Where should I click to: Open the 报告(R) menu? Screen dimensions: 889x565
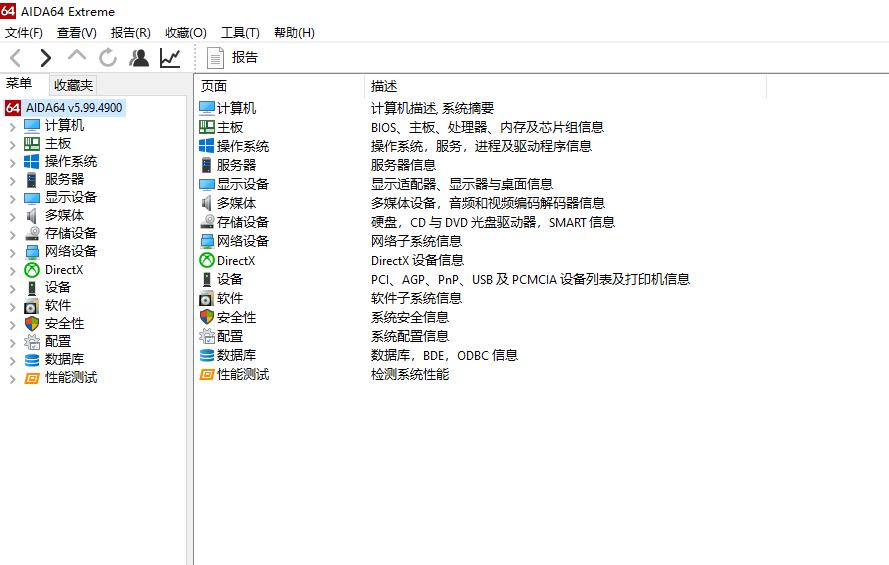click(x=130, y=33)
